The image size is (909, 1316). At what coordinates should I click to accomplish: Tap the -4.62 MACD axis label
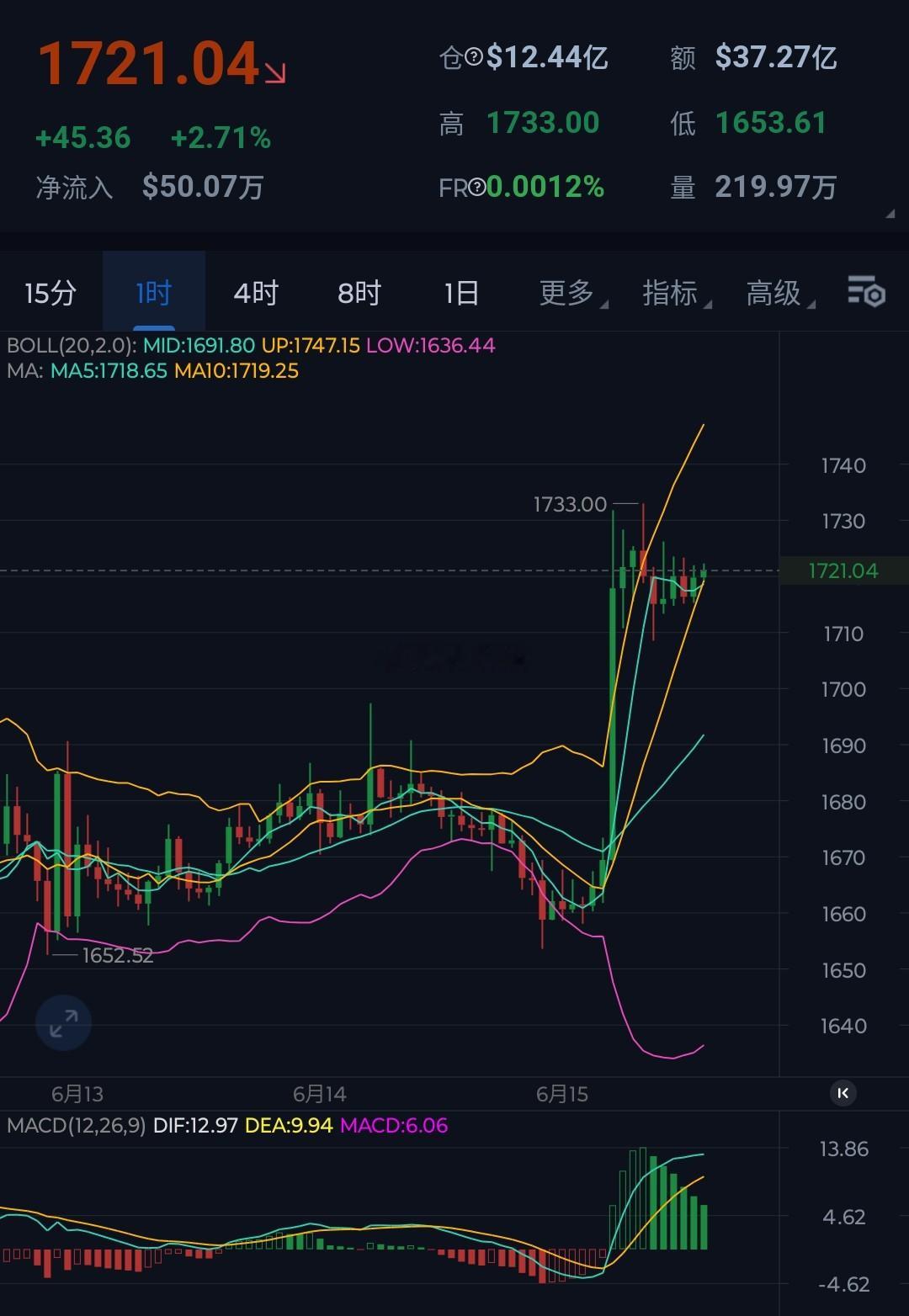coord(844,1285)
